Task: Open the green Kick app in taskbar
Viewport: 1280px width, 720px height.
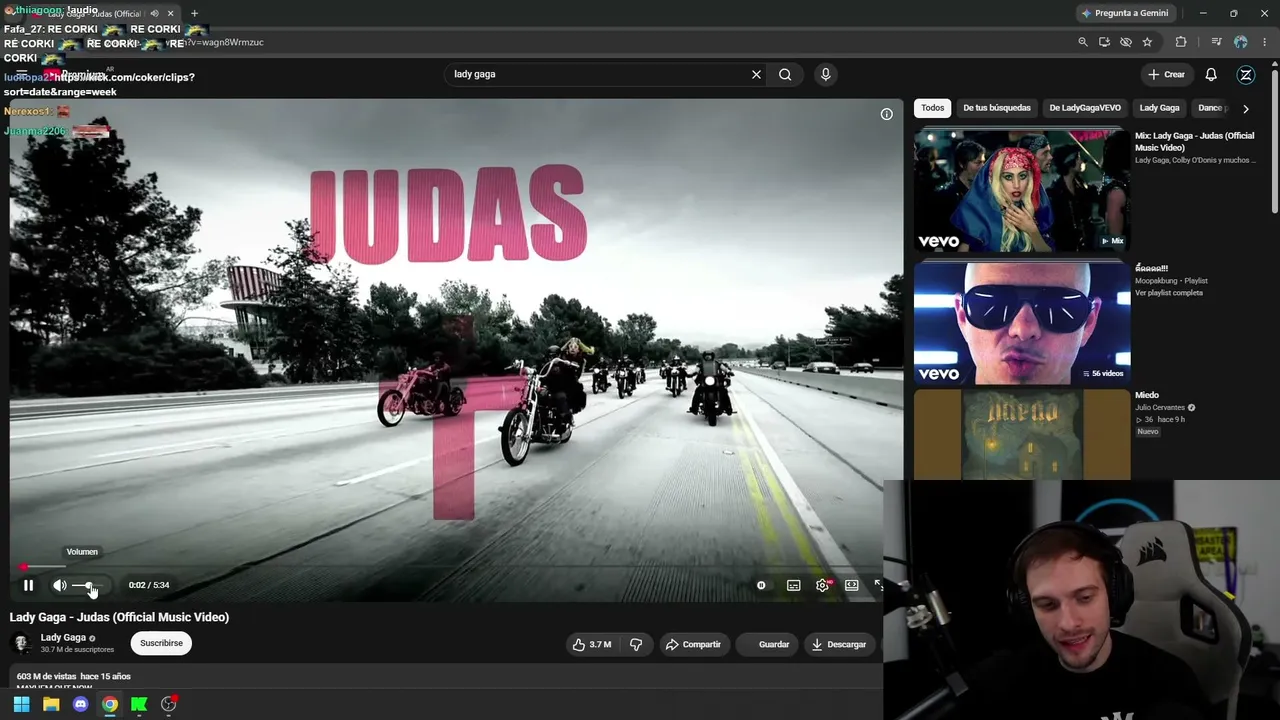Action: click(x=139, y=704)
